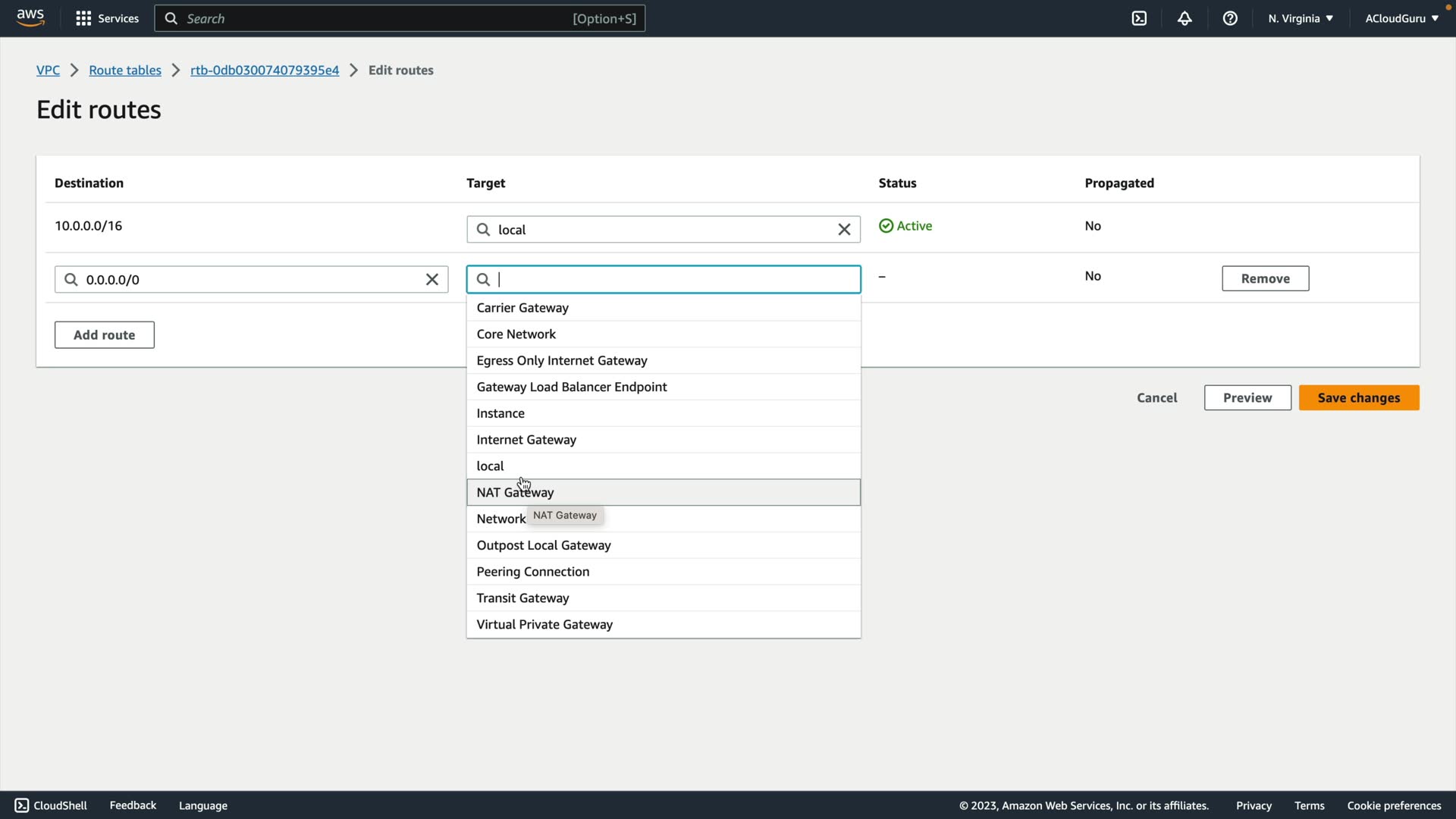Image resolution: width=1456 pixels, height=819 pixels.
Task: Click the Add route button
Action: pyautogui.click(x=104, y=335)
